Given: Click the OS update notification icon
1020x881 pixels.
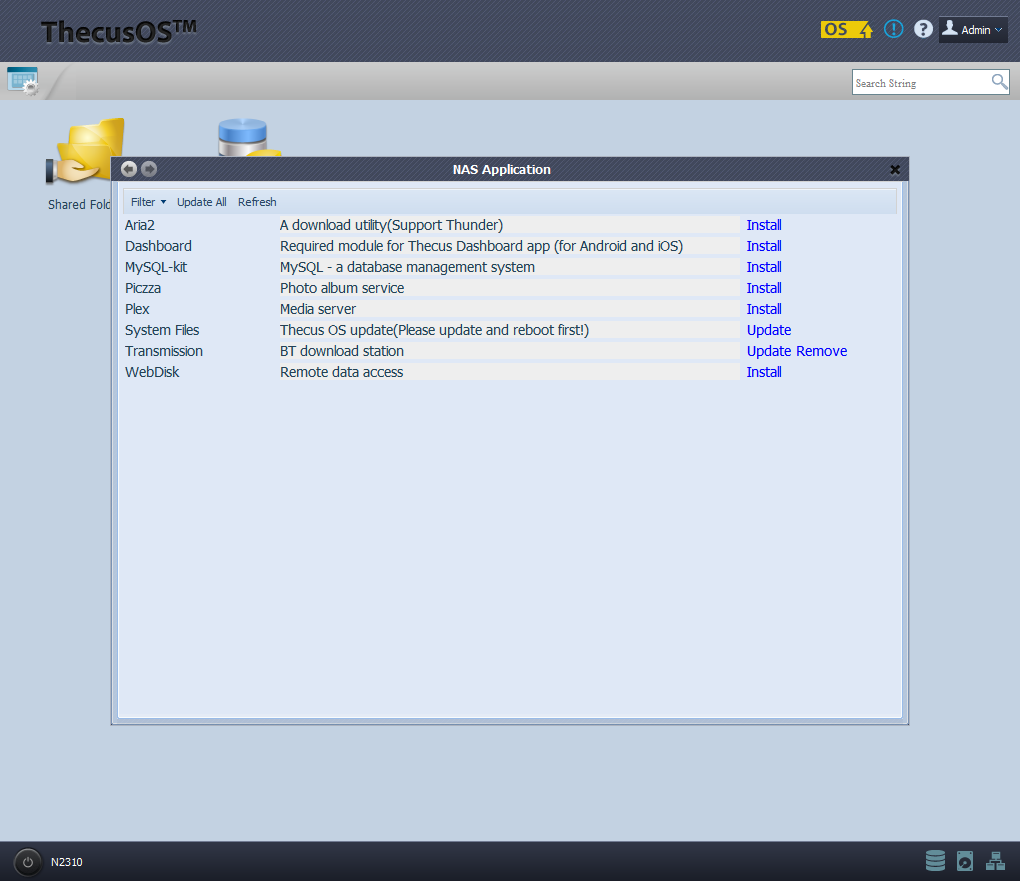Looking at the screenshot, I should [x=847, y=30].
